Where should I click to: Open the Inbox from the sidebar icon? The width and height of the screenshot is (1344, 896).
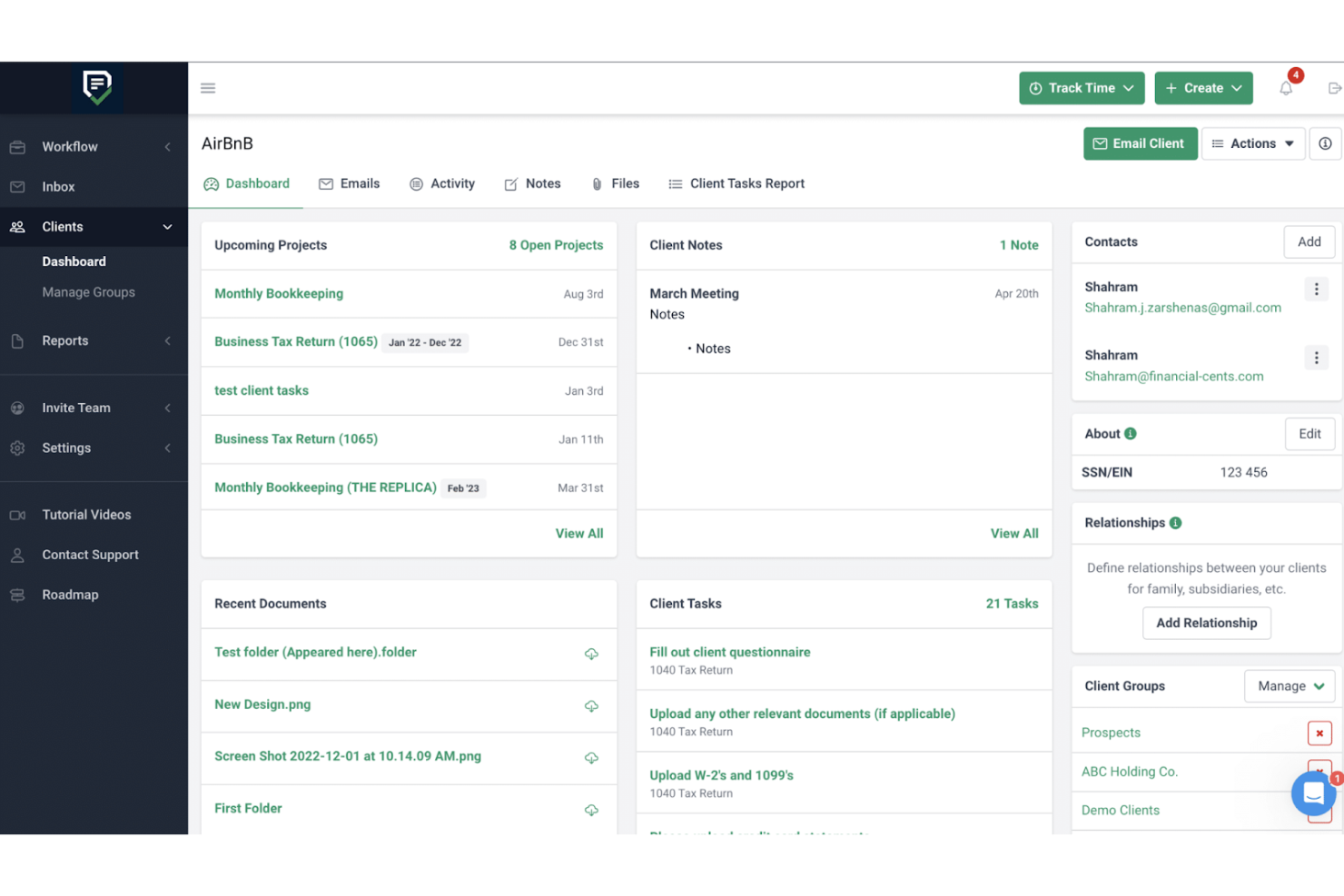[x=17, y=186]
